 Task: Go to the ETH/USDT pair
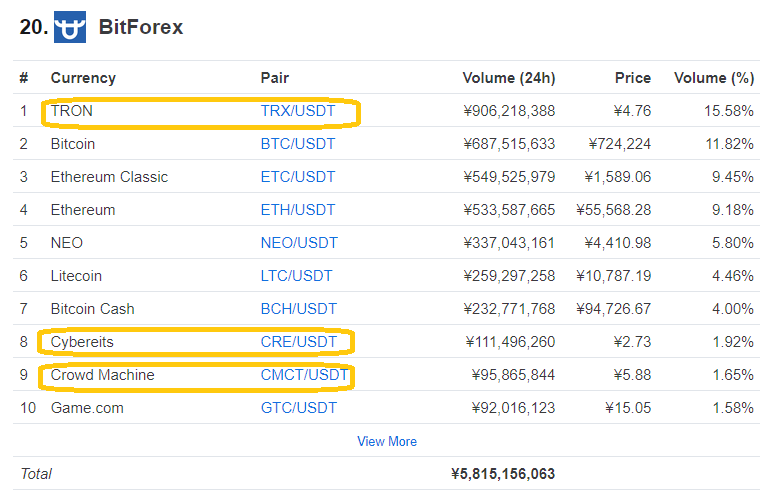pos(298,210)
